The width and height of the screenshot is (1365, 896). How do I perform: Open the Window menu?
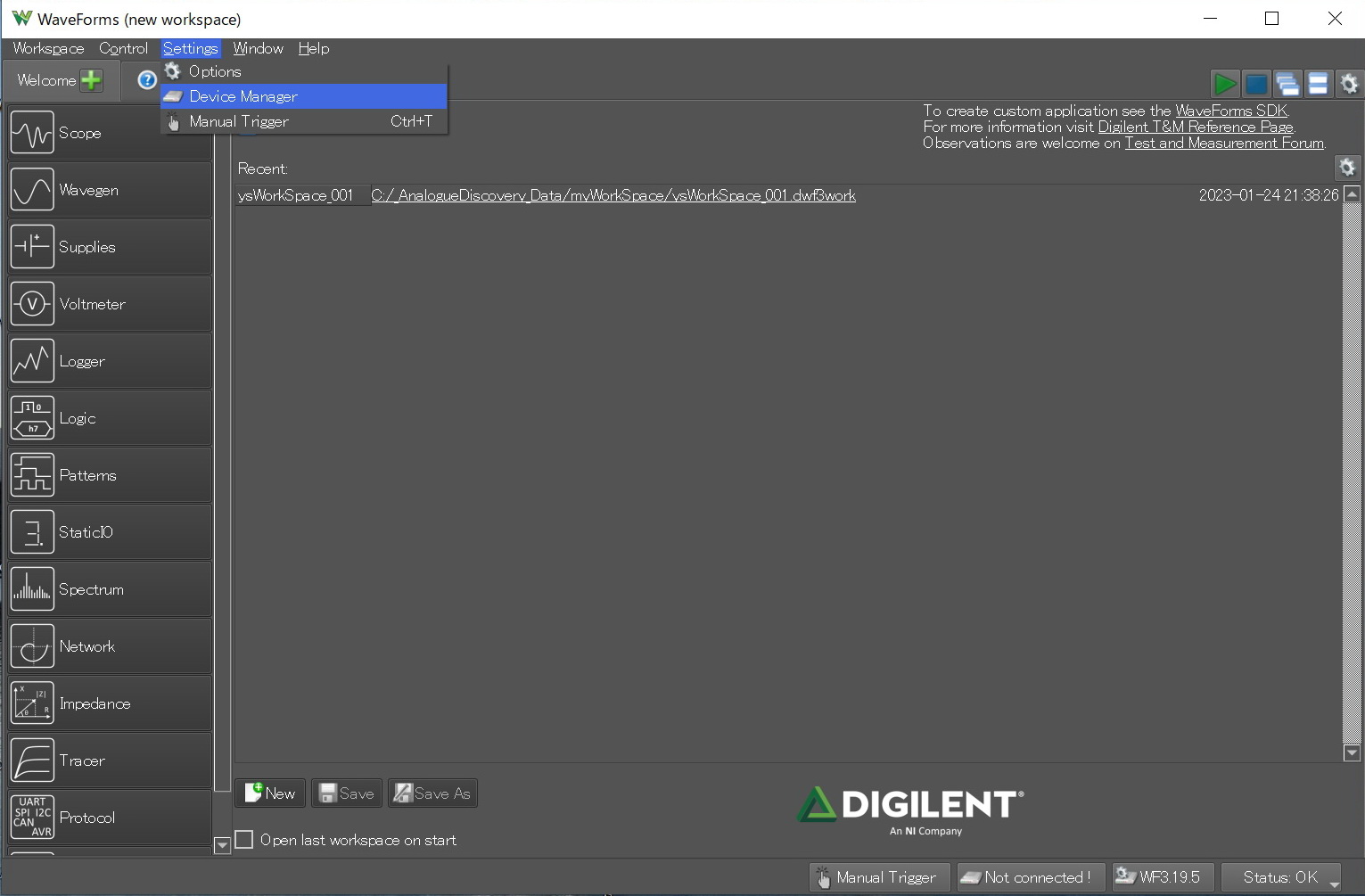click(x=258, y=48)
